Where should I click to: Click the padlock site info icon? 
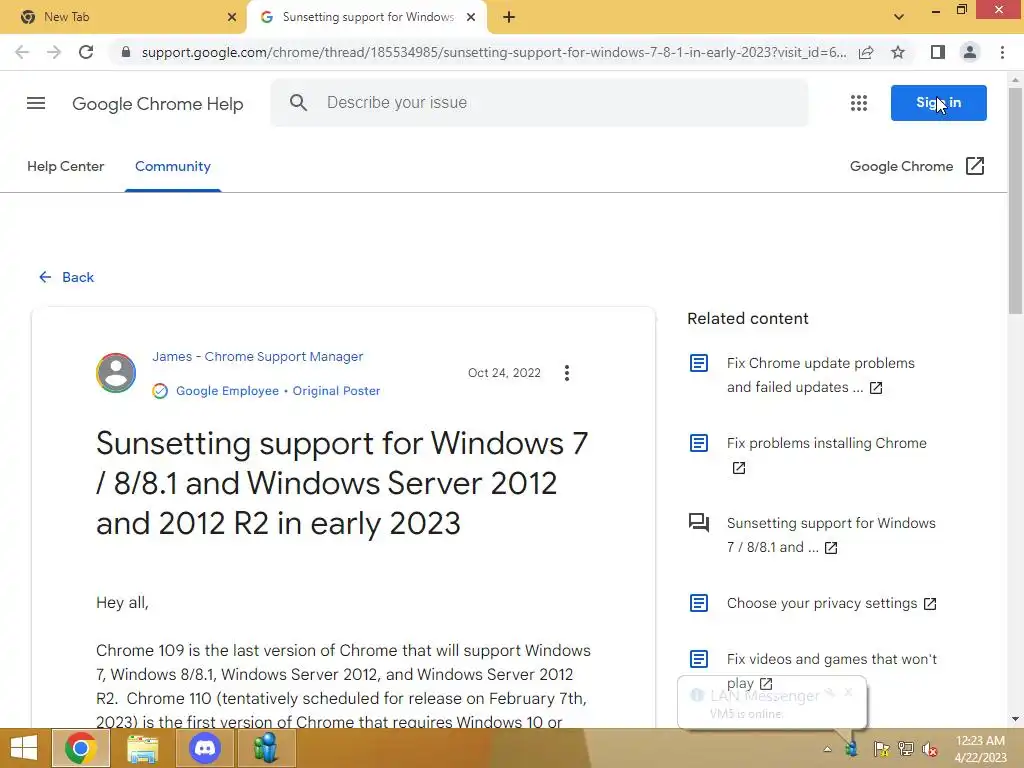[x=126, y=52]
